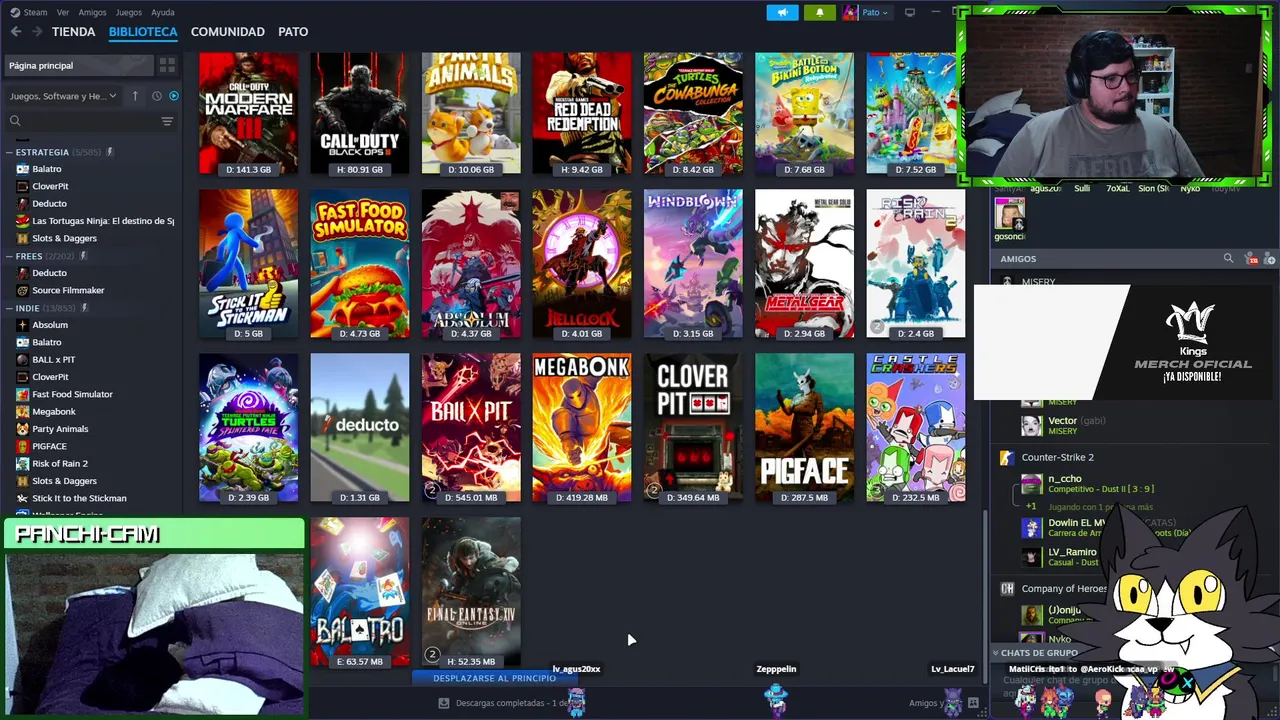Viewport: 1280px width, 720px height.
Task: Open the Amigos menu
Action: [x=92, y=12]
